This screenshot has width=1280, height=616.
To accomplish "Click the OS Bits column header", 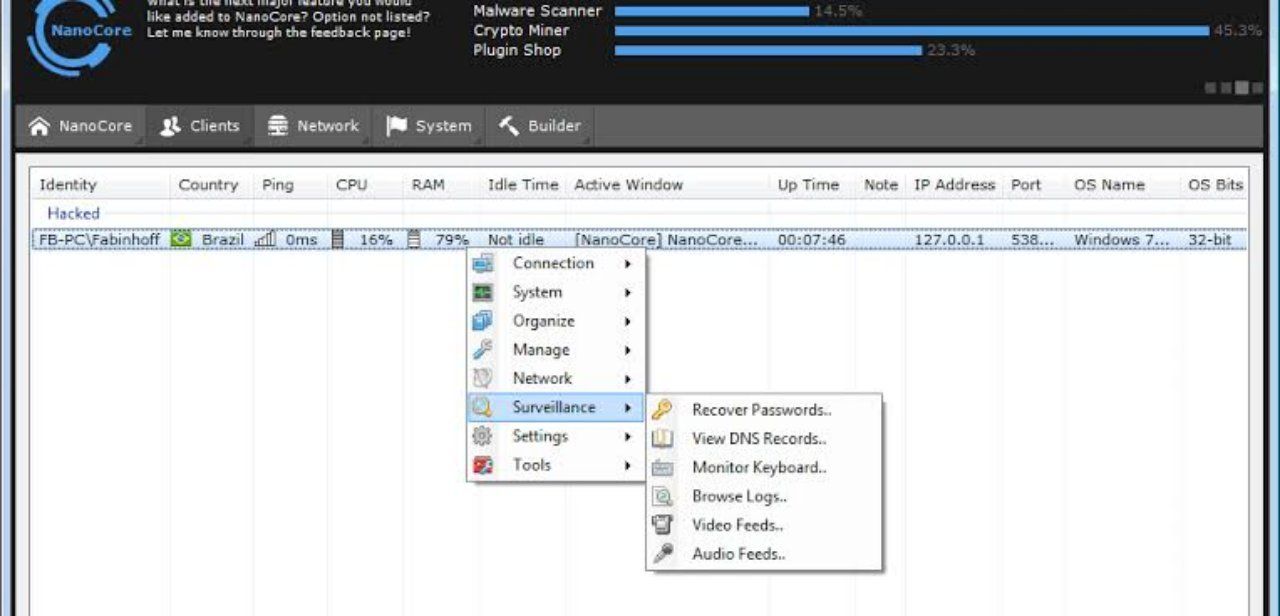I will pos(1215,185).
